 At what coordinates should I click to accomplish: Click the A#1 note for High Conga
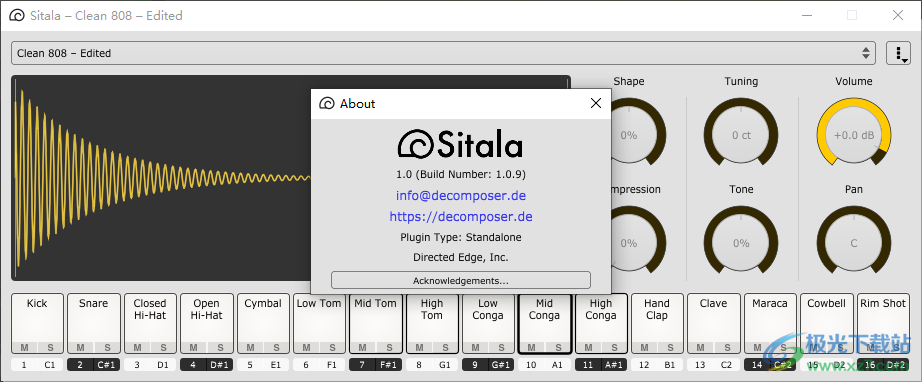[x=614, y=365]
